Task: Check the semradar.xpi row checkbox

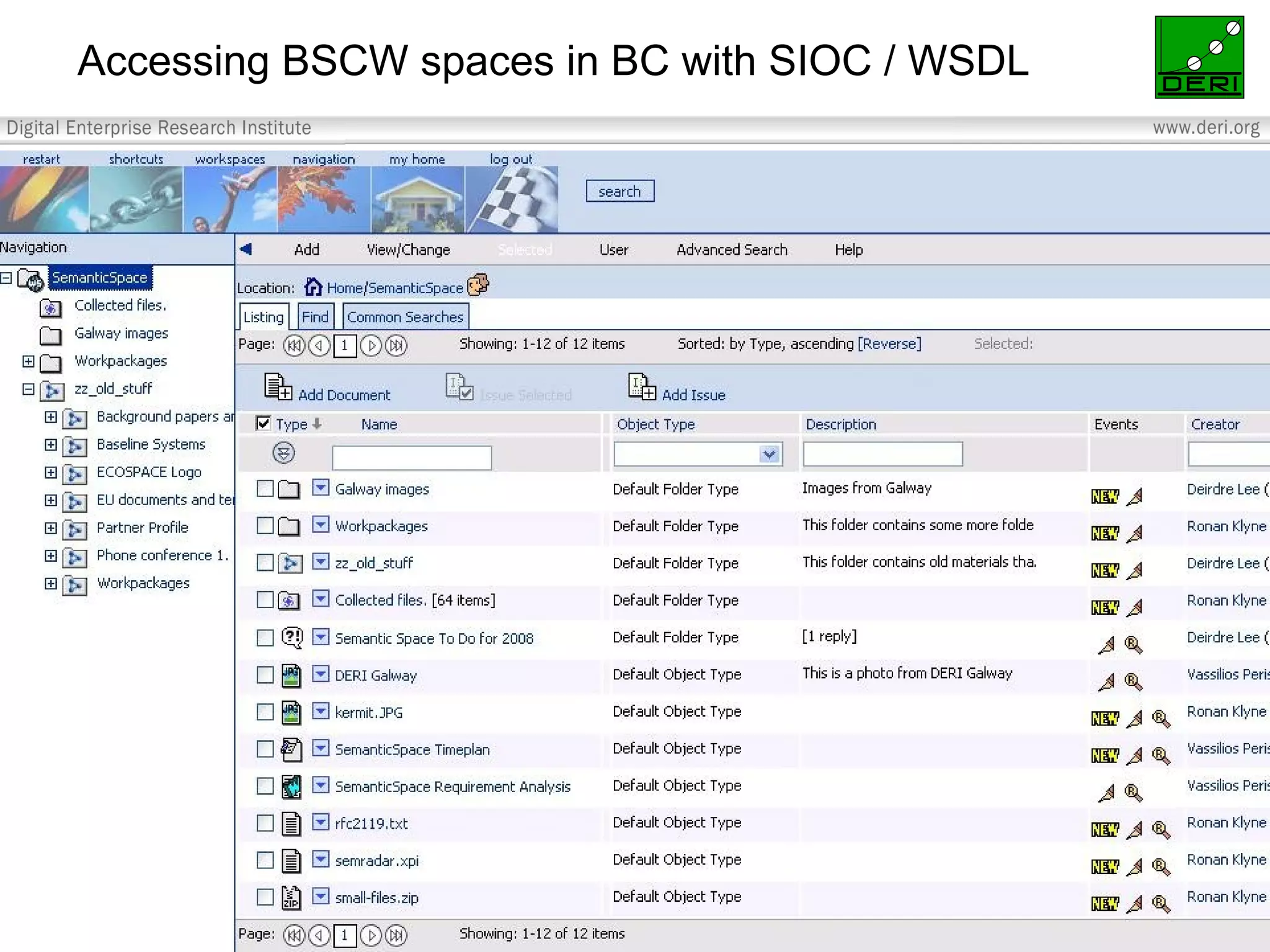Action: pos(265,860)
